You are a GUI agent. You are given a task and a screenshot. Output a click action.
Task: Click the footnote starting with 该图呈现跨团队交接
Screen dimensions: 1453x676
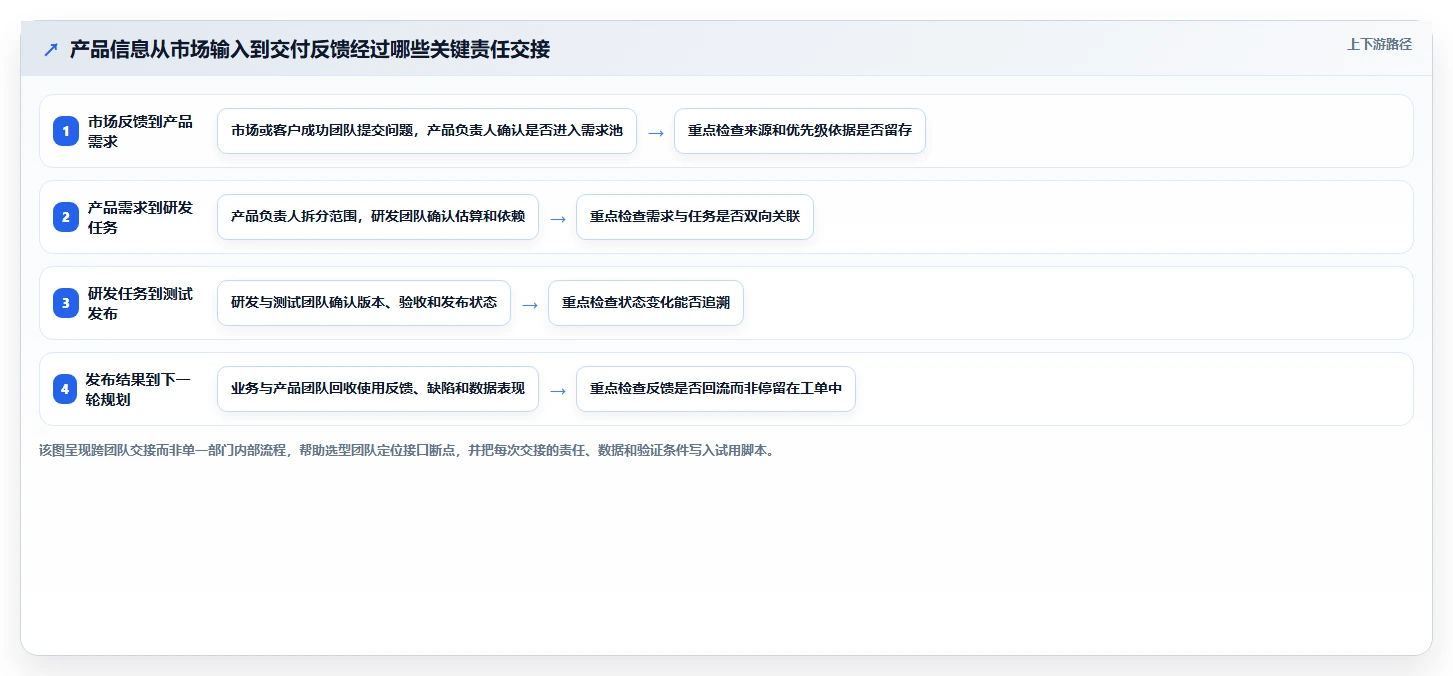[x=407, y=450]
